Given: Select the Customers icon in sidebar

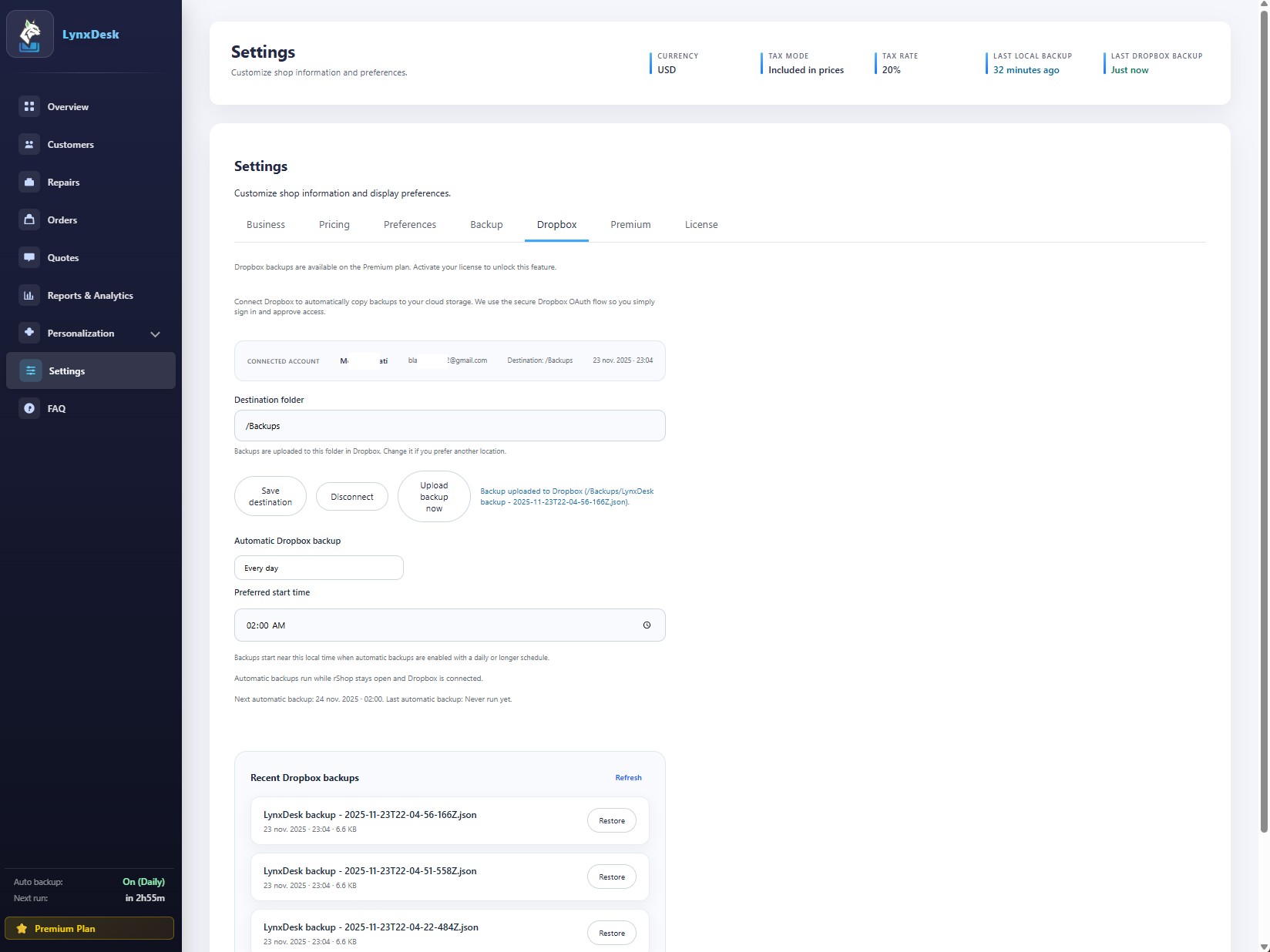Looking at the screenshot, I should (x=29, y=144).
